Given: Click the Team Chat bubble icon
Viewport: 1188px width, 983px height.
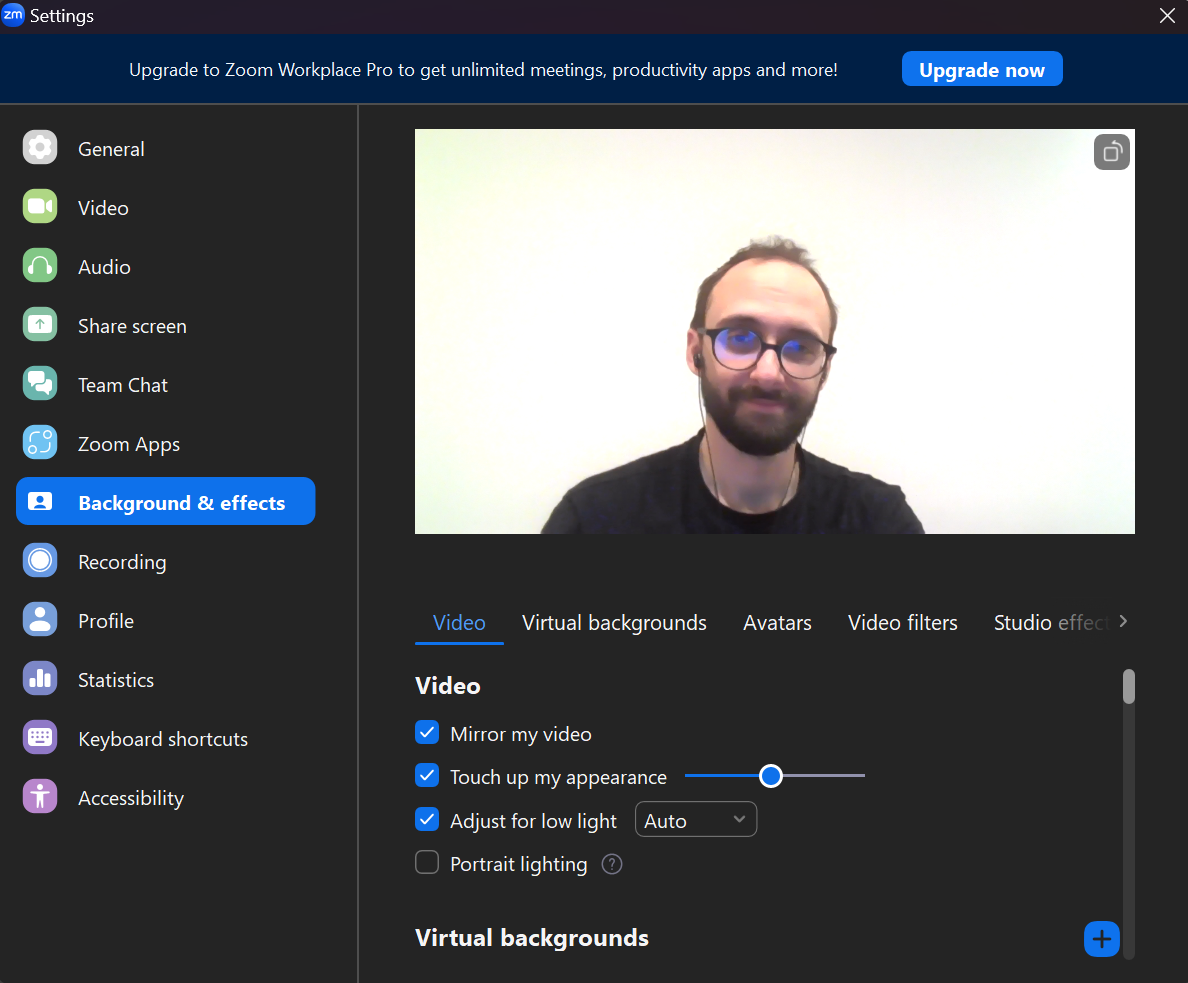Looking at the screenshot, I should 40,383.
